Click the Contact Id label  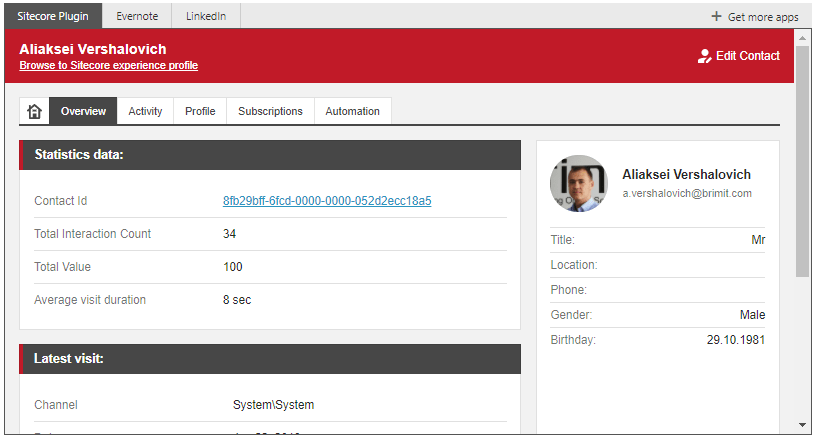(60, 201)
